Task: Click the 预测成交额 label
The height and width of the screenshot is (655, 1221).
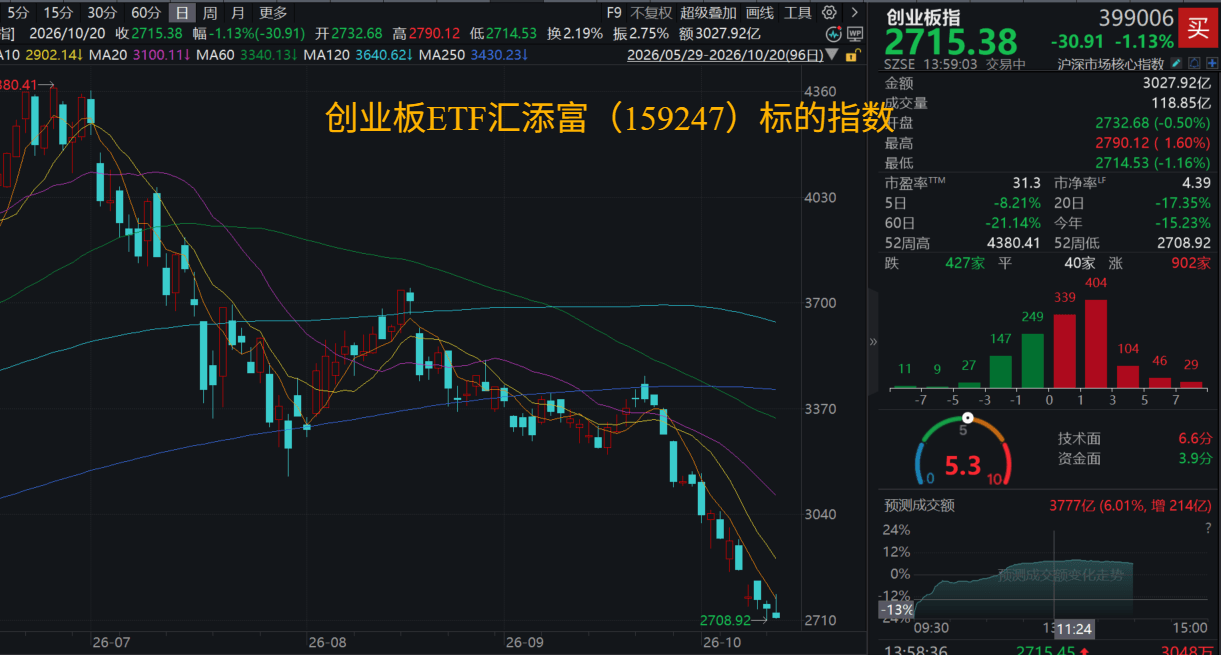Action: [919, 505]
